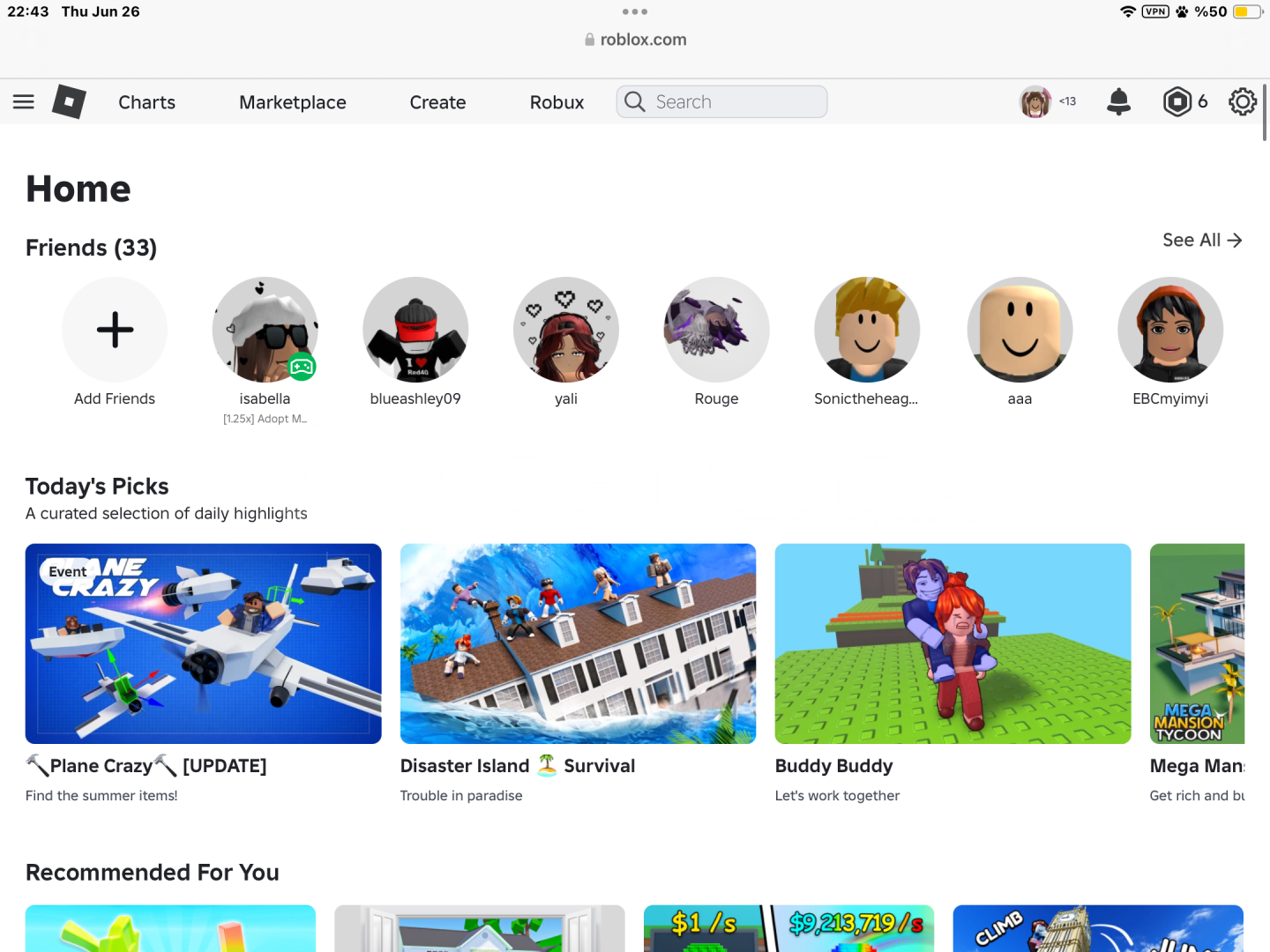The height and width of the screenshot is (952, 1270).
Task: Click the "Let's work together" caption
Action: (837, 795)
